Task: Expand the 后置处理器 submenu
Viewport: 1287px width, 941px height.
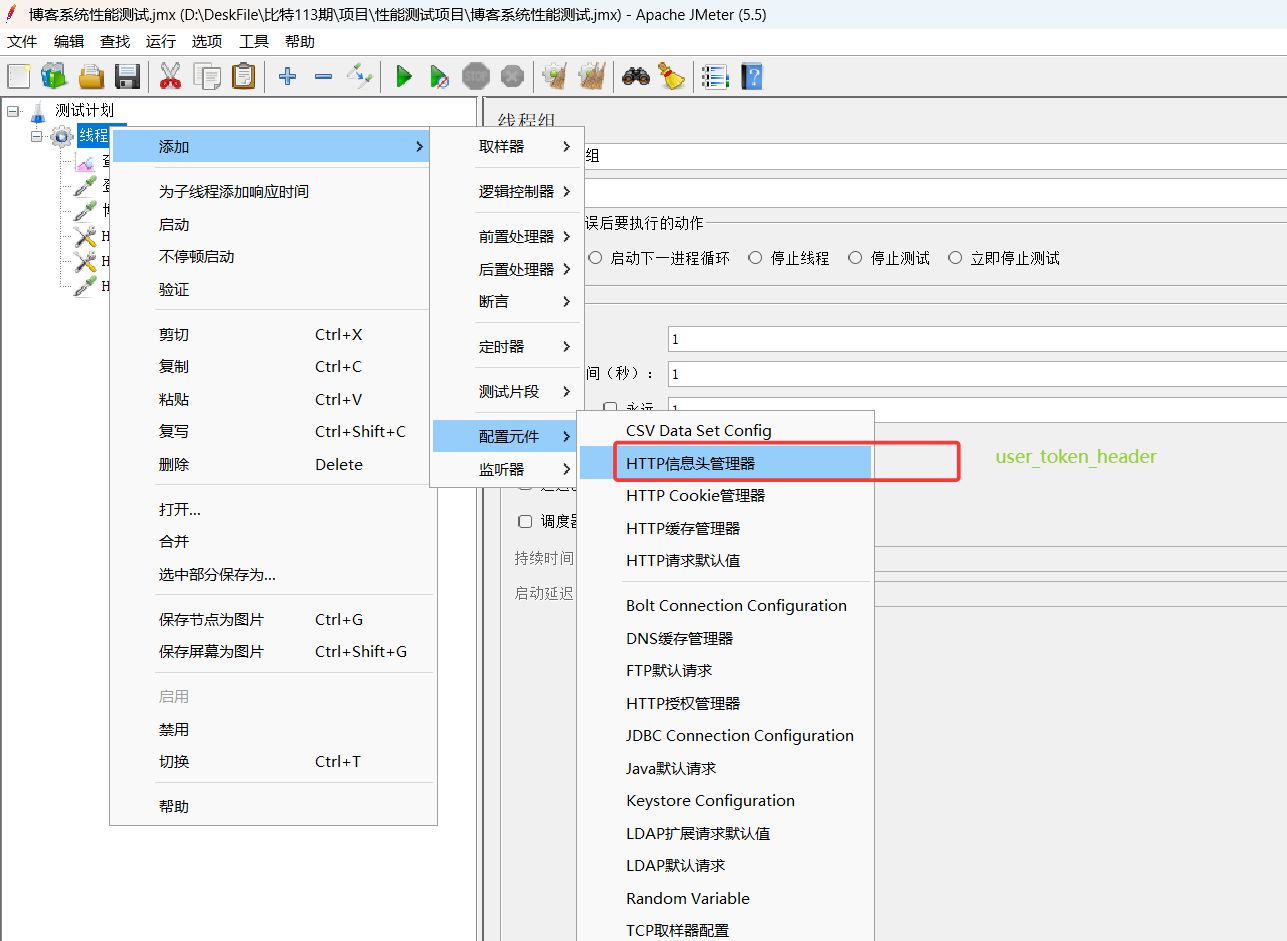Action: pyautogui.click(x=507, y=269)
